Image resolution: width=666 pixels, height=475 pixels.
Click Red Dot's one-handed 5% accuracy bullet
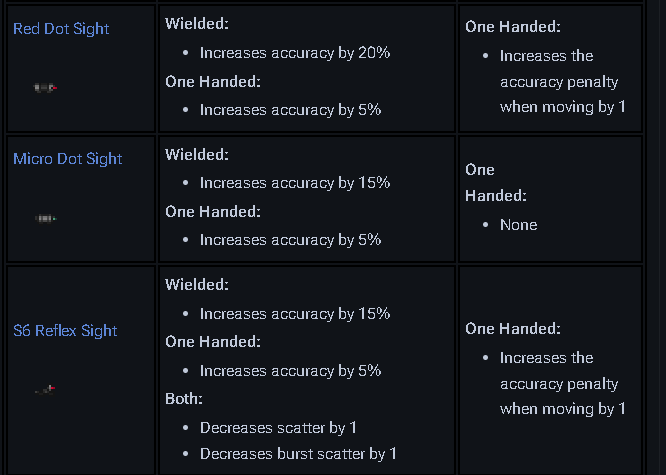290,110
